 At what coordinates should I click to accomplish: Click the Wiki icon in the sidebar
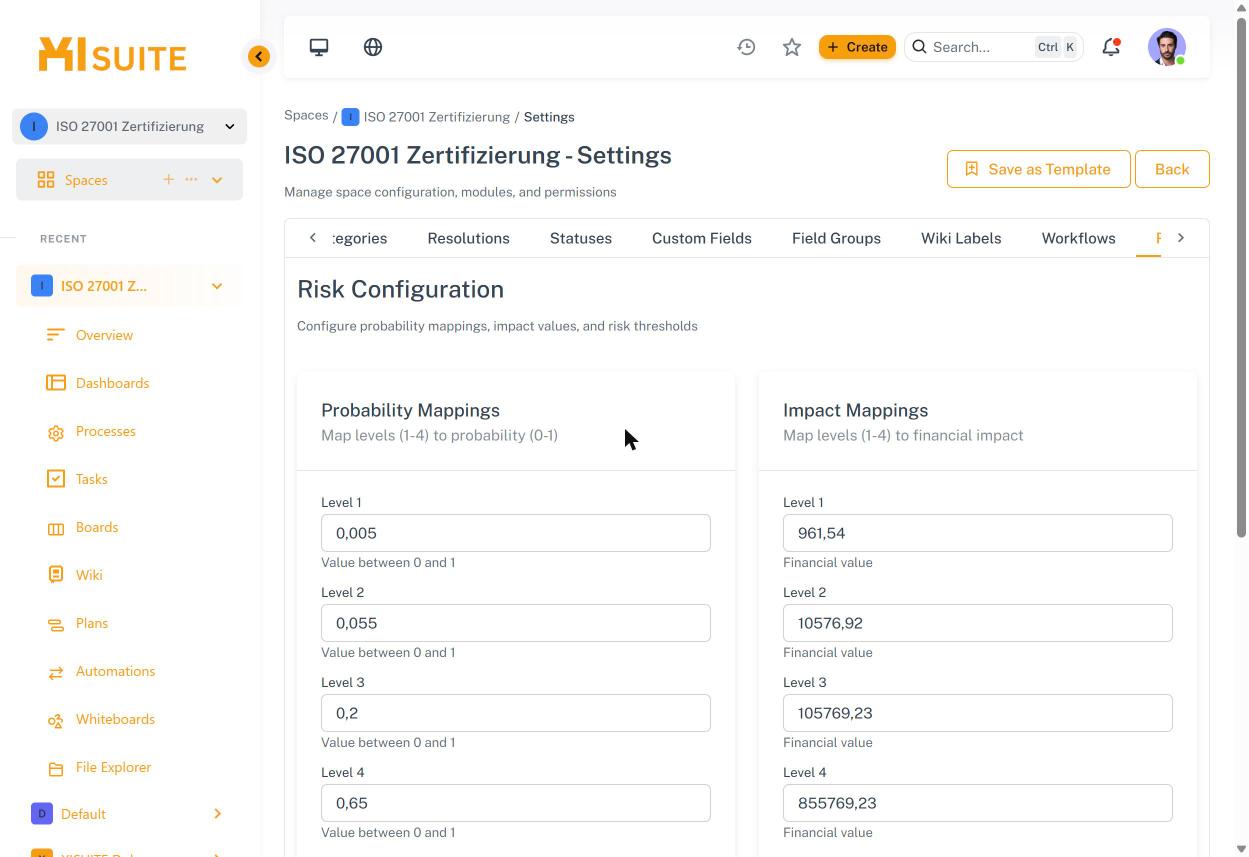[56, 575]
